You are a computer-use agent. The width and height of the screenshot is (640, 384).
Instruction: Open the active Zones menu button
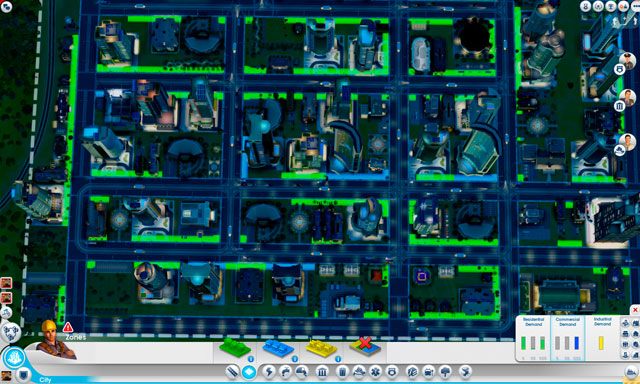coord(249,372)
